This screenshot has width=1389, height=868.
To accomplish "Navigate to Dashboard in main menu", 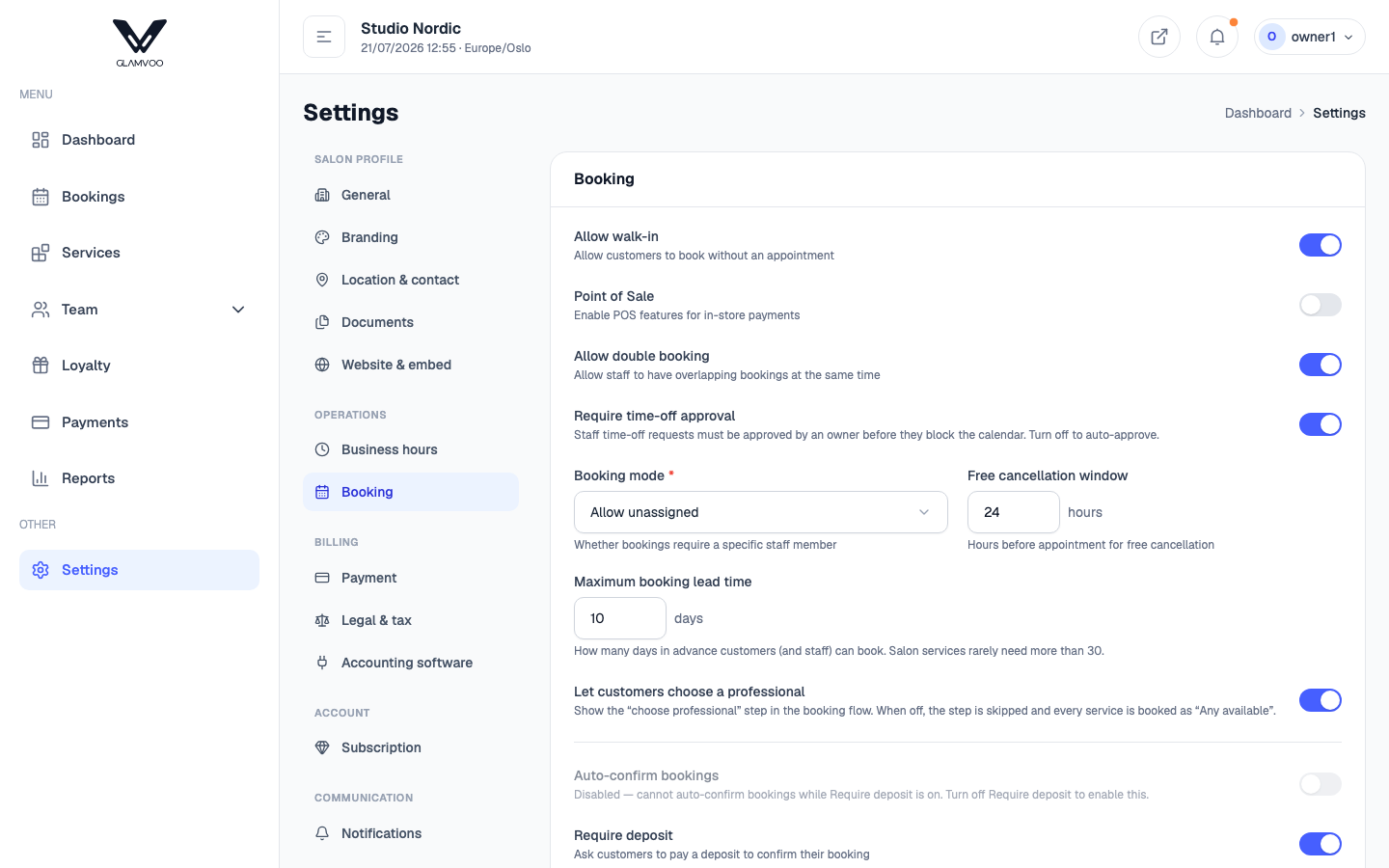I will point(139,140).
